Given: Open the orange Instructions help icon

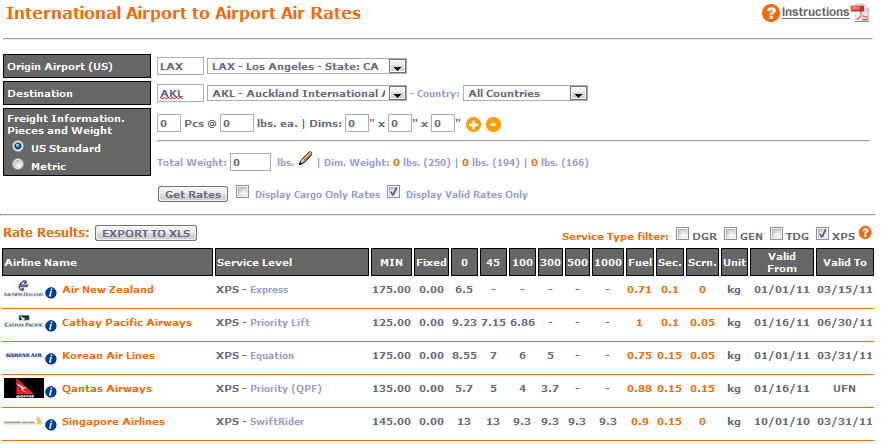Looking at the screenshot, I should click(771, 12).
